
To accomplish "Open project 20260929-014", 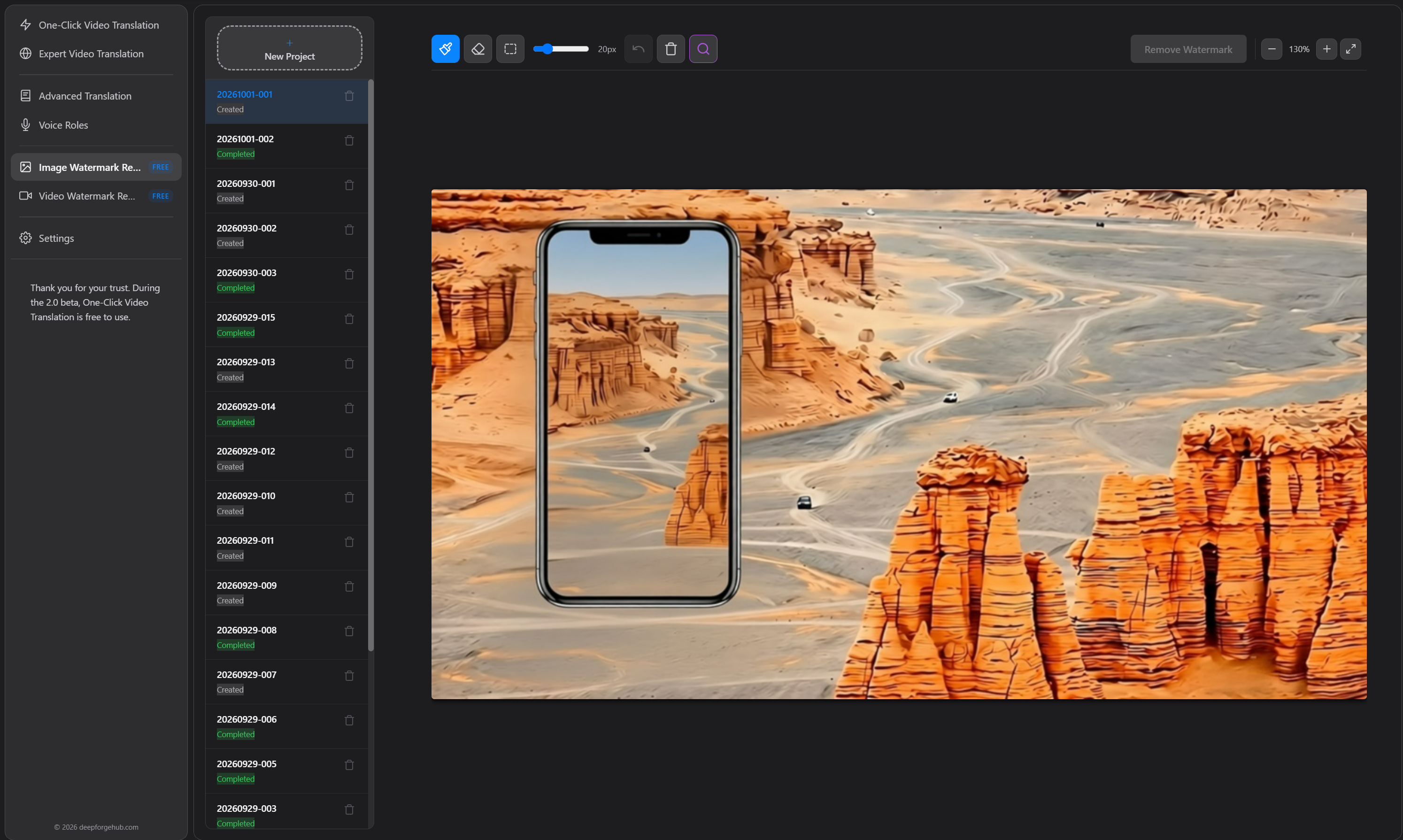I will pyautogui.click(x=286, y=414).
